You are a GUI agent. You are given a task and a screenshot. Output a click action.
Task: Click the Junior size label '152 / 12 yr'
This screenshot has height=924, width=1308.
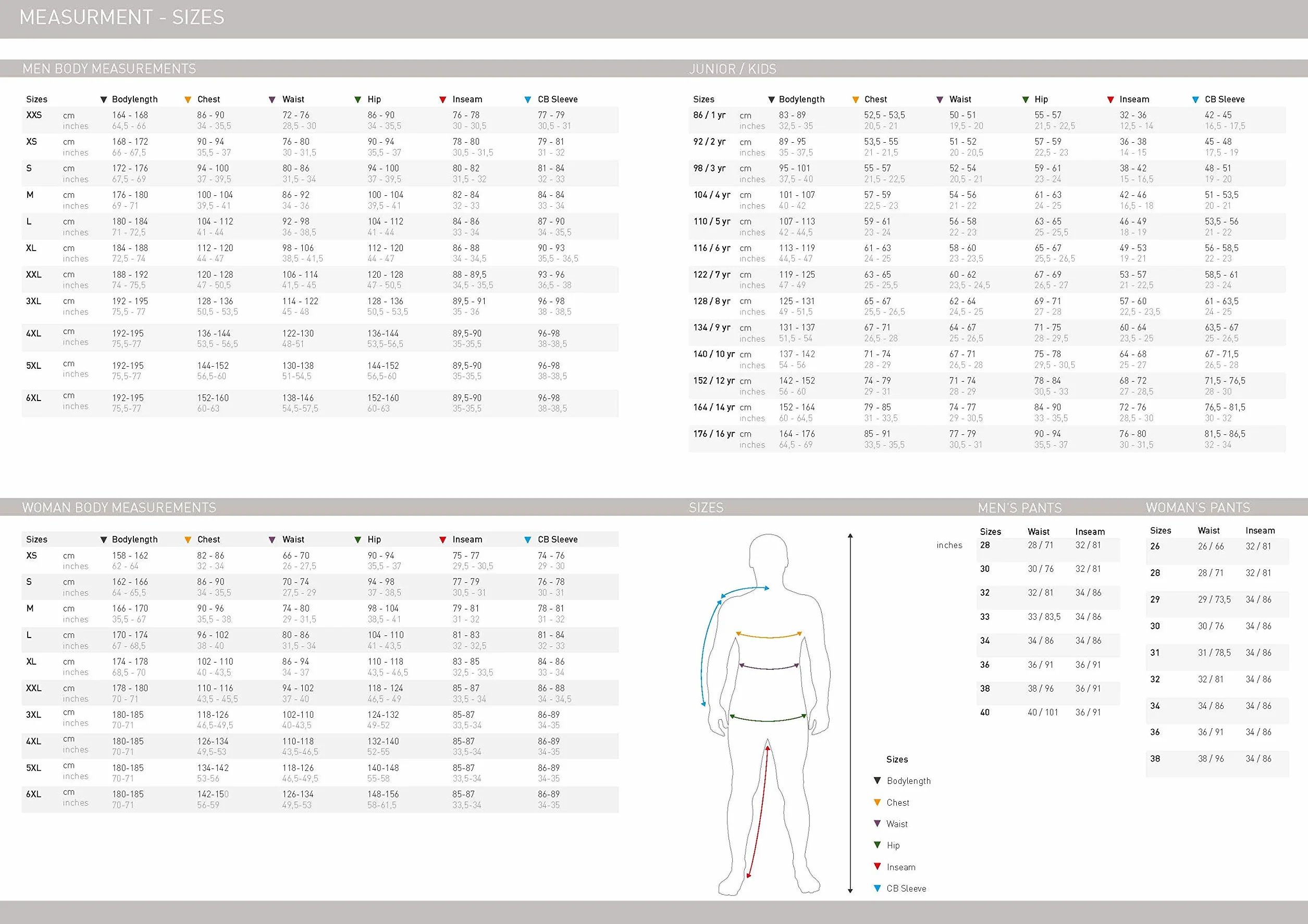click(x=714, y=381)
